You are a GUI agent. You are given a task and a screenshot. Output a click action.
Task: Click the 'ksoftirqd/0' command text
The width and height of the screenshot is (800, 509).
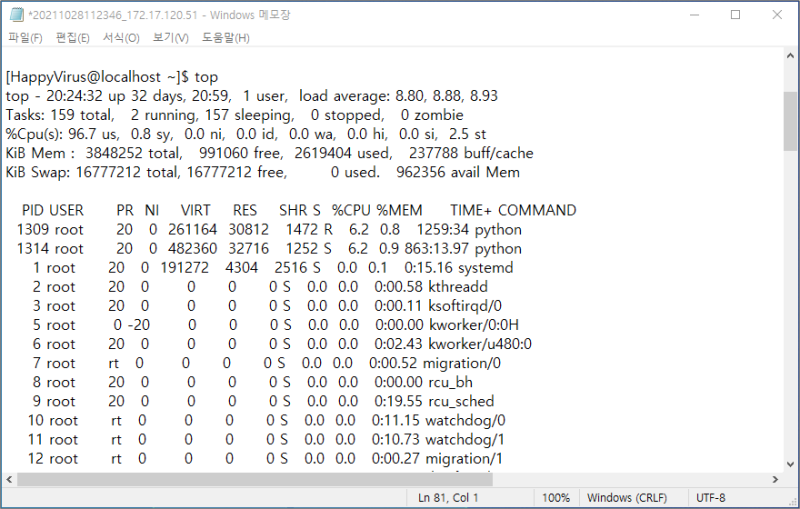tap(465, 306)
